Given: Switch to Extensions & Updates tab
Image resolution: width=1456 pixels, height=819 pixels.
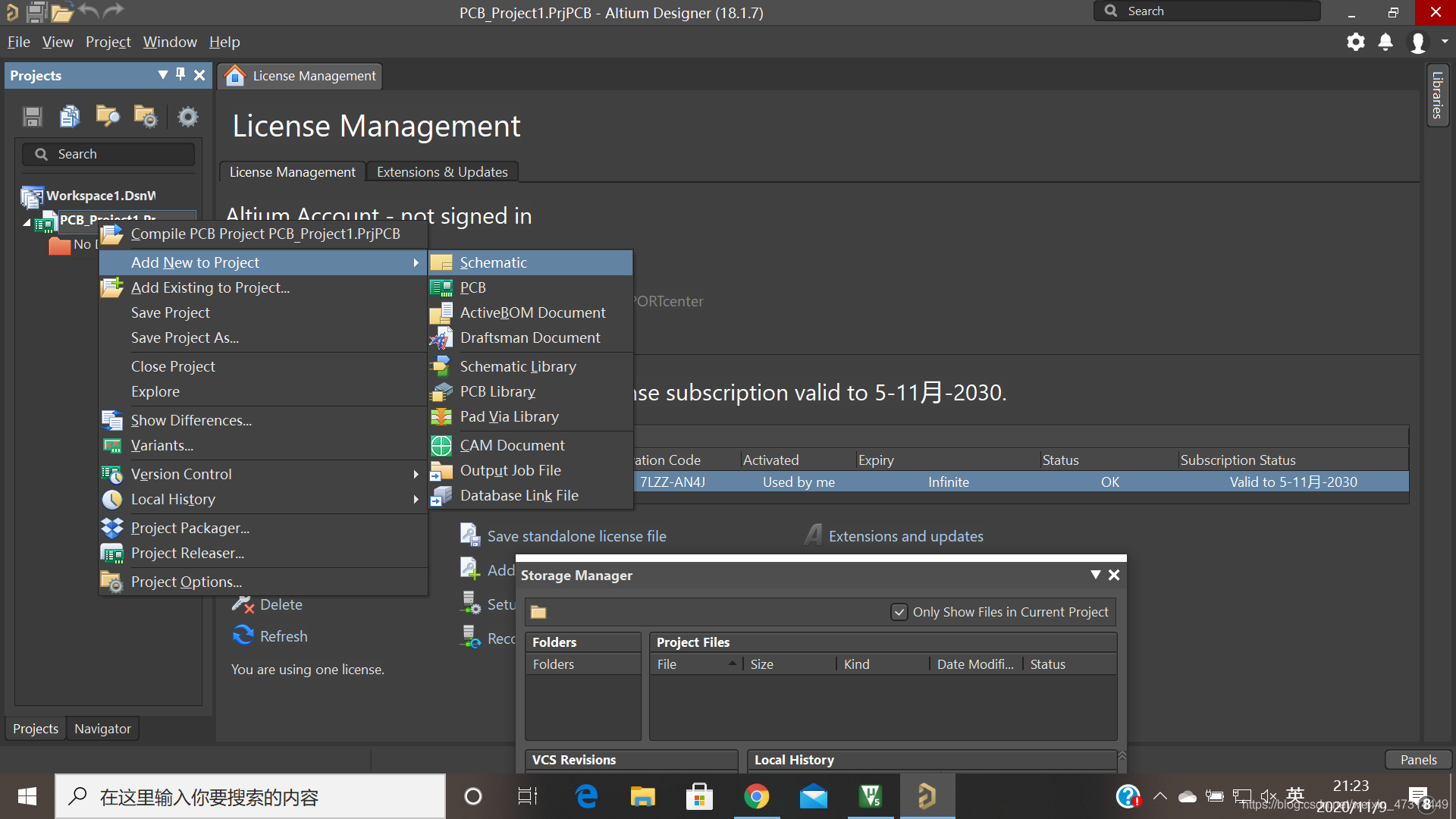Looking at the screenshot, I should point(442,172).
